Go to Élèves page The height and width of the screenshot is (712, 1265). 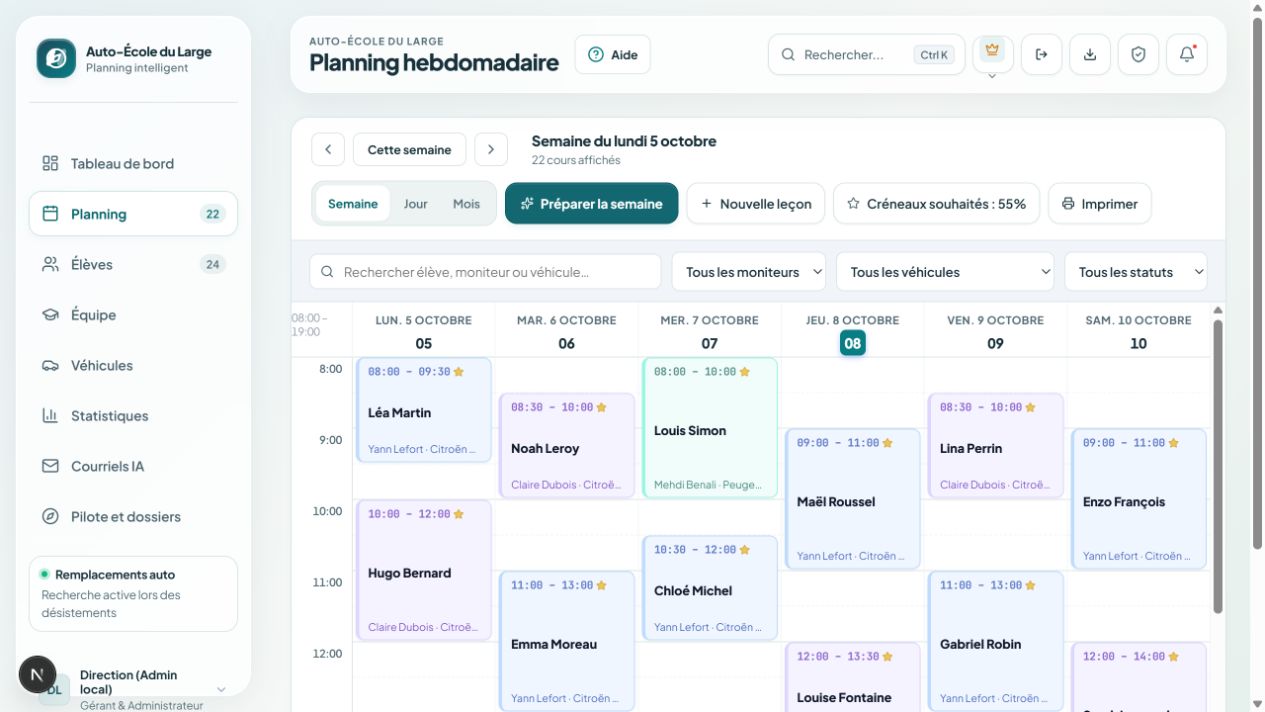[x=133, y=264]
